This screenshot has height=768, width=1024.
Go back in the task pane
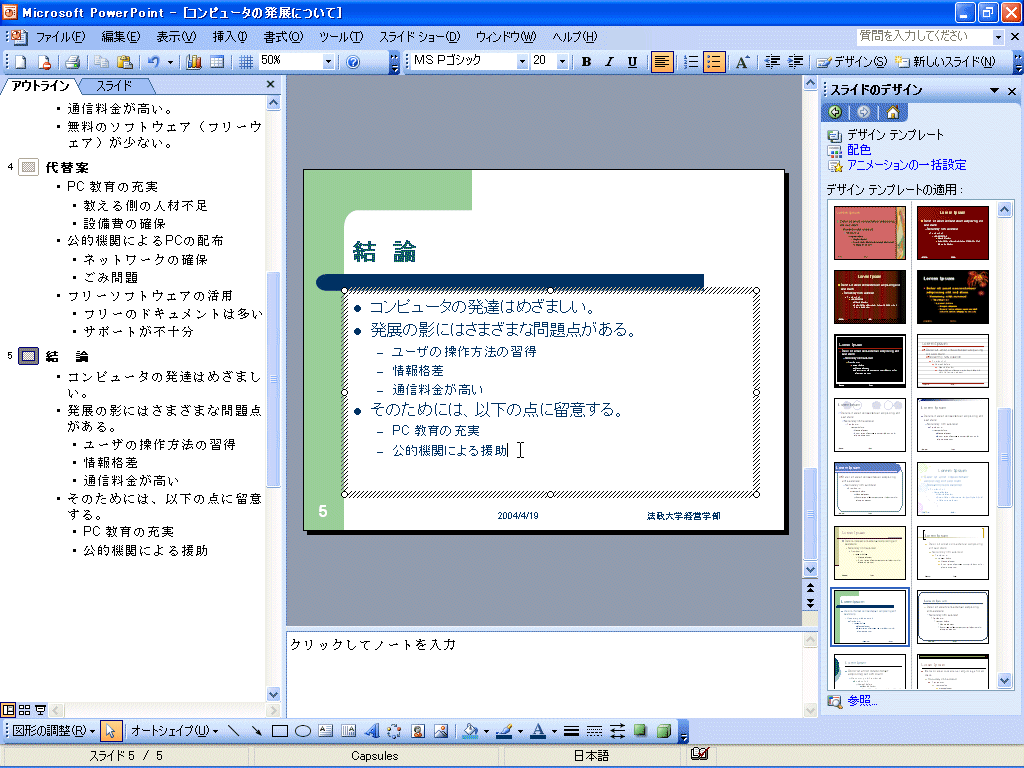835,112
